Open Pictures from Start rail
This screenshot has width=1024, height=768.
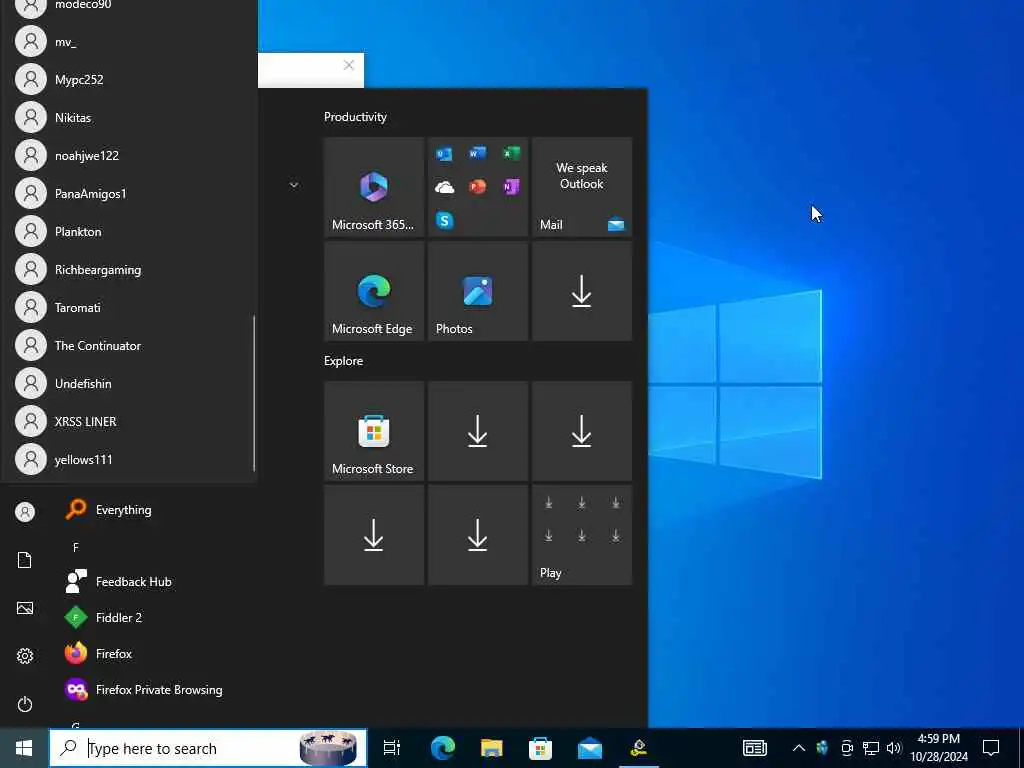click(25, 608)
